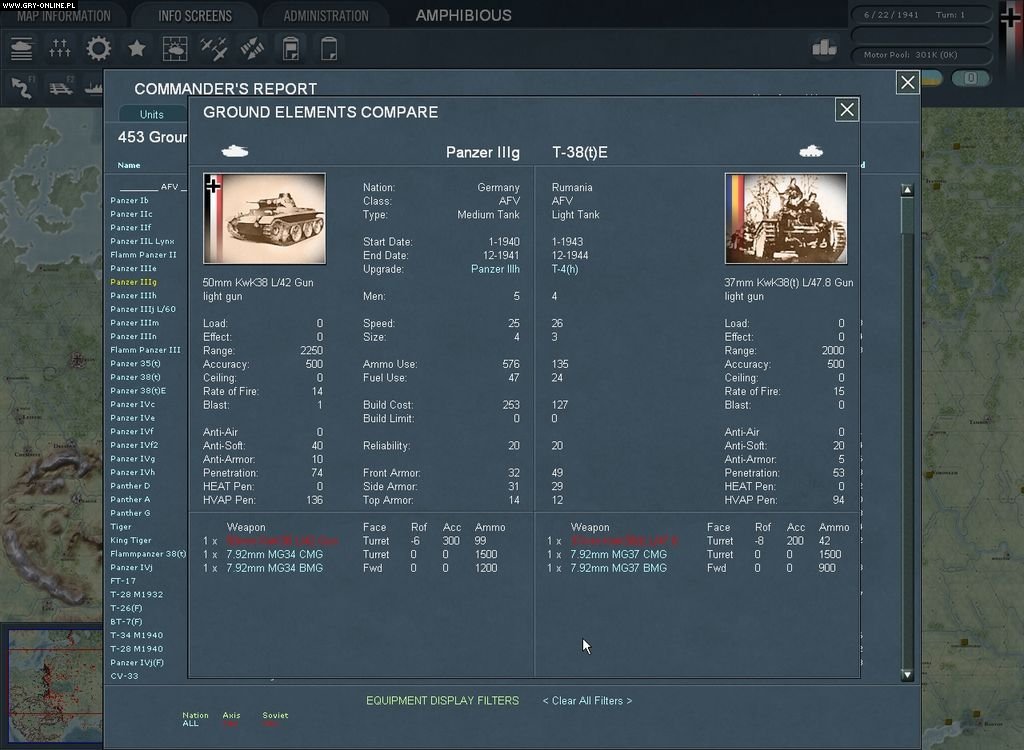
Task: Select the ground units list icon
Action: tap(20, 48)
